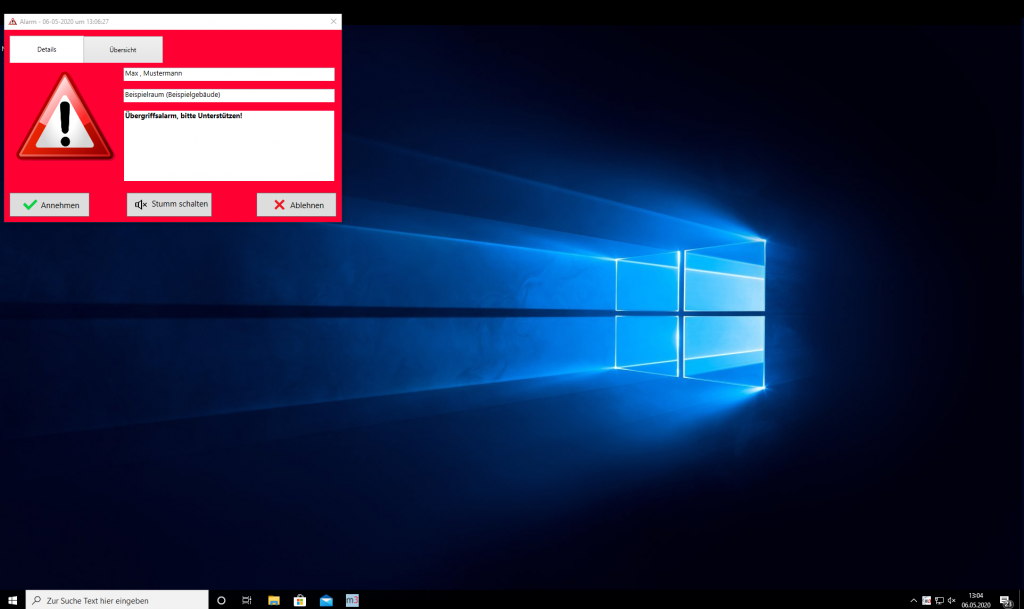This screenshot has width=1024, height=609.
Task: Click the alarm icon in dialog title bar
Action: click(x=12, y=22)
